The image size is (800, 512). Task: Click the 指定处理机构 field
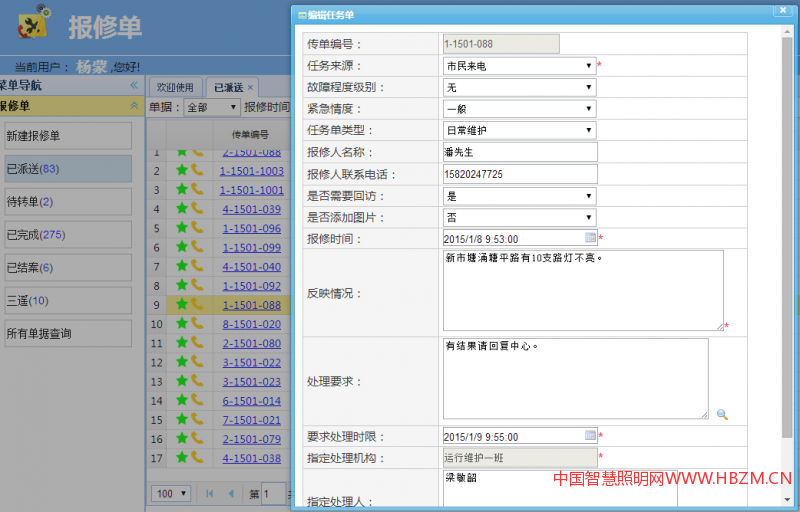coord(520,457)
